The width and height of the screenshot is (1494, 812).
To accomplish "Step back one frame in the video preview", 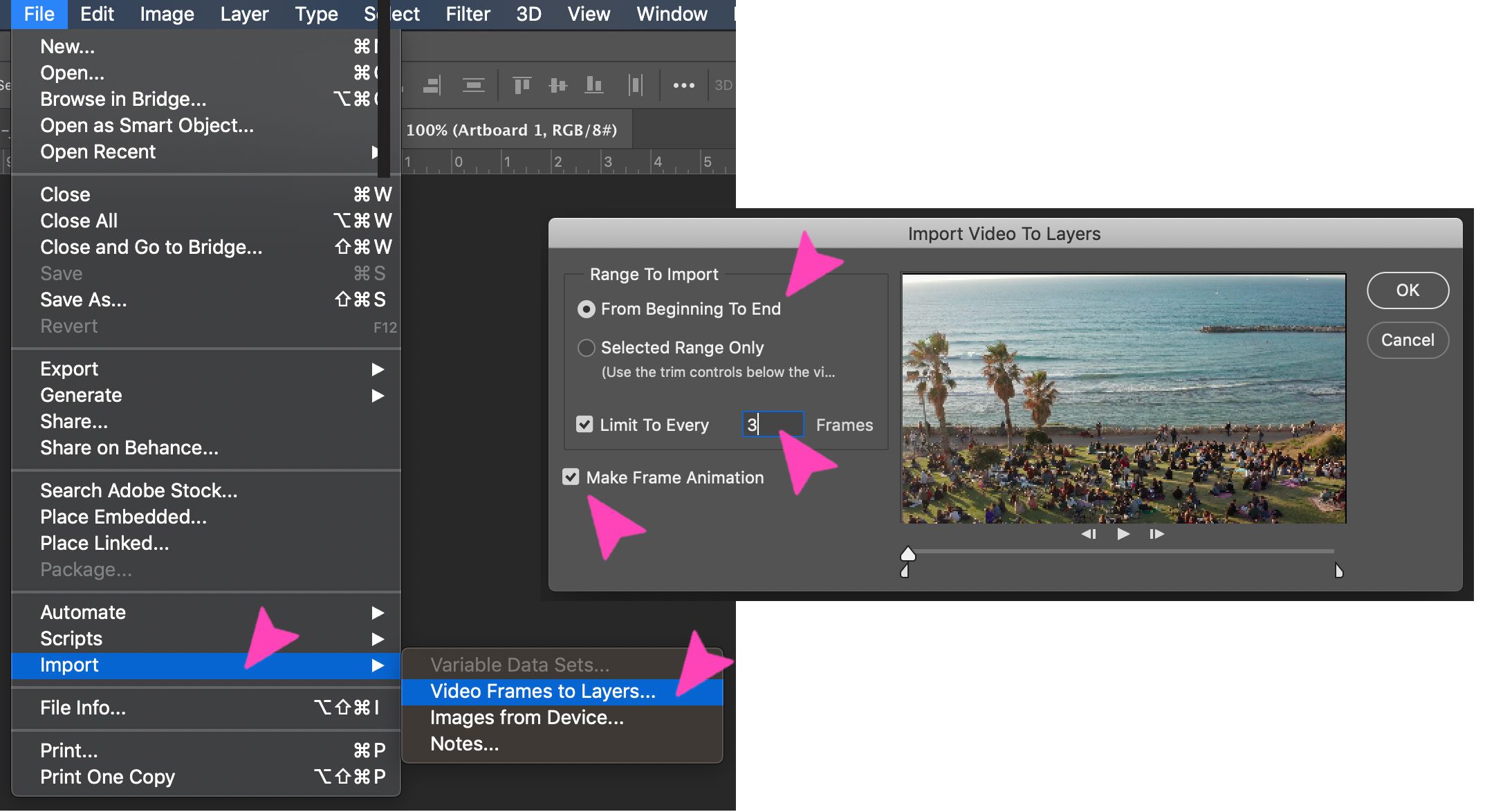I will pos(1089,534).
